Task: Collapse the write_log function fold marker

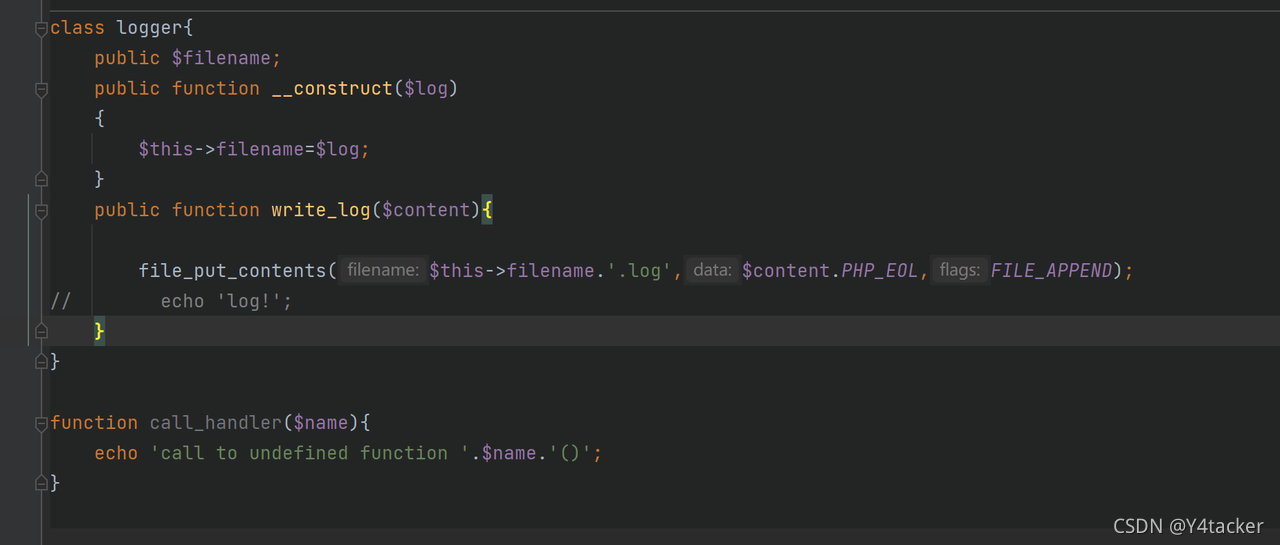Action: [41, 210]
